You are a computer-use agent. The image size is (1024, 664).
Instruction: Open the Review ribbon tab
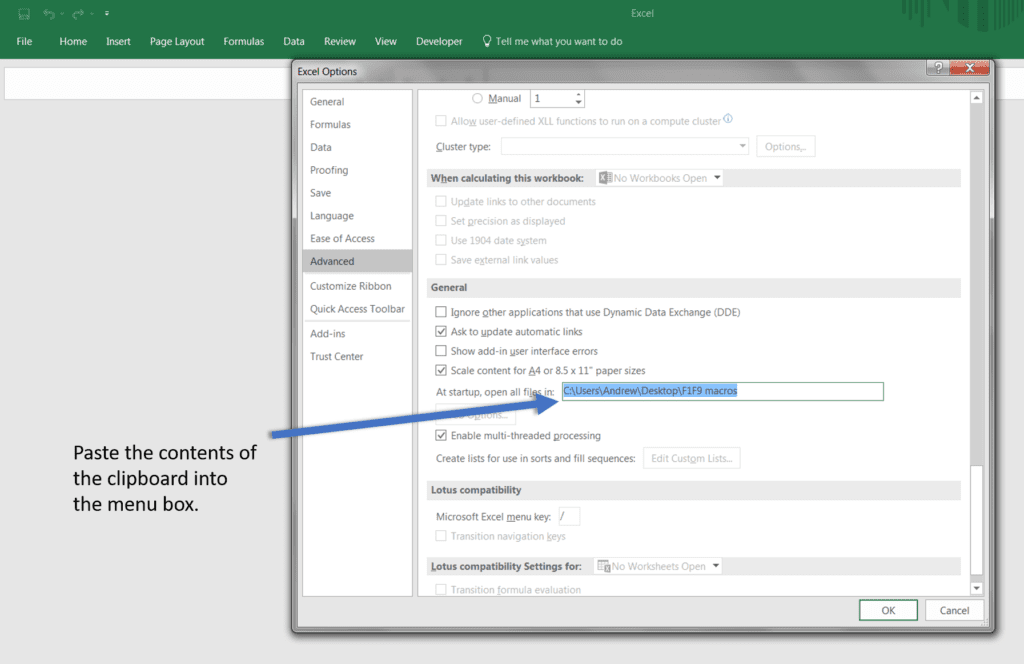tap(340, 41)
